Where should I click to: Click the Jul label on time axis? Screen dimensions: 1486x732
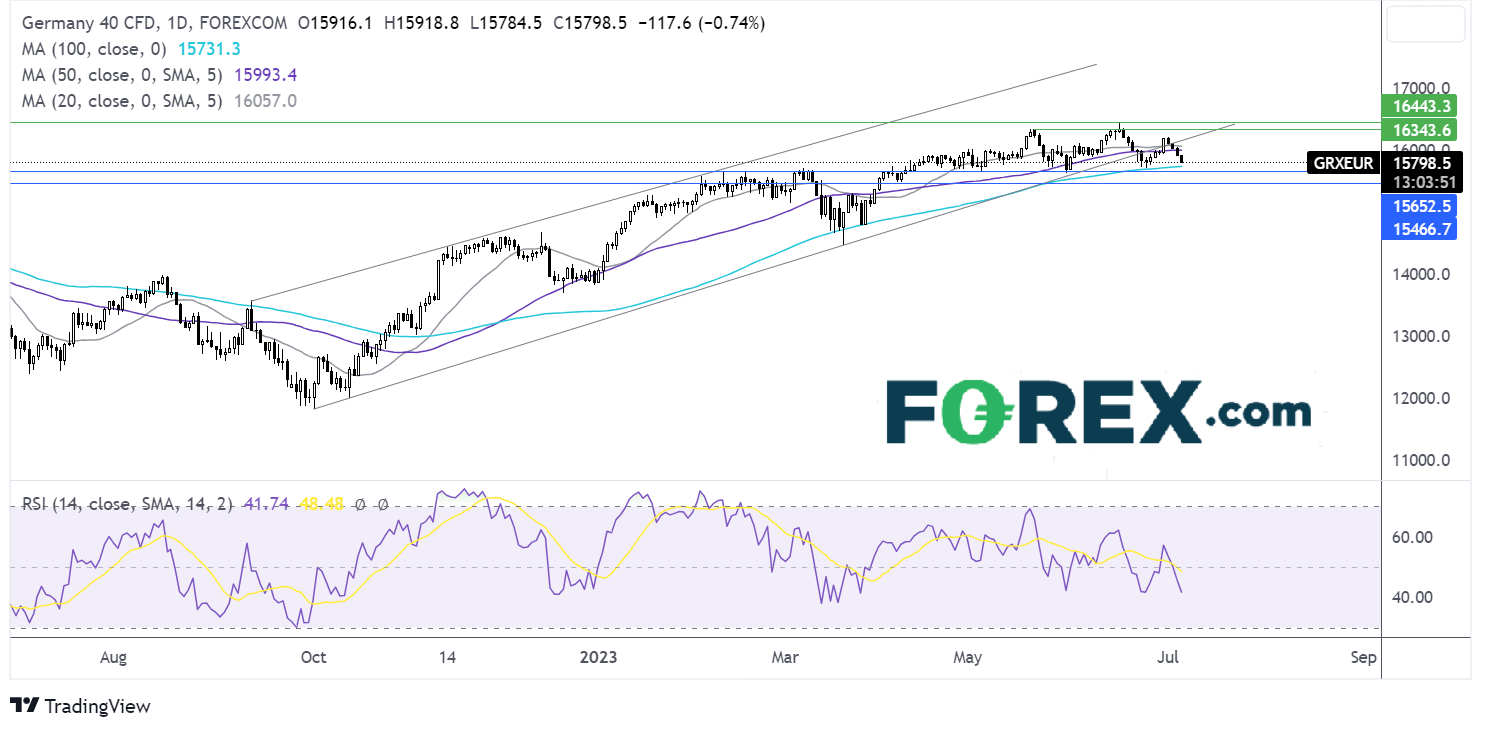1167,657
